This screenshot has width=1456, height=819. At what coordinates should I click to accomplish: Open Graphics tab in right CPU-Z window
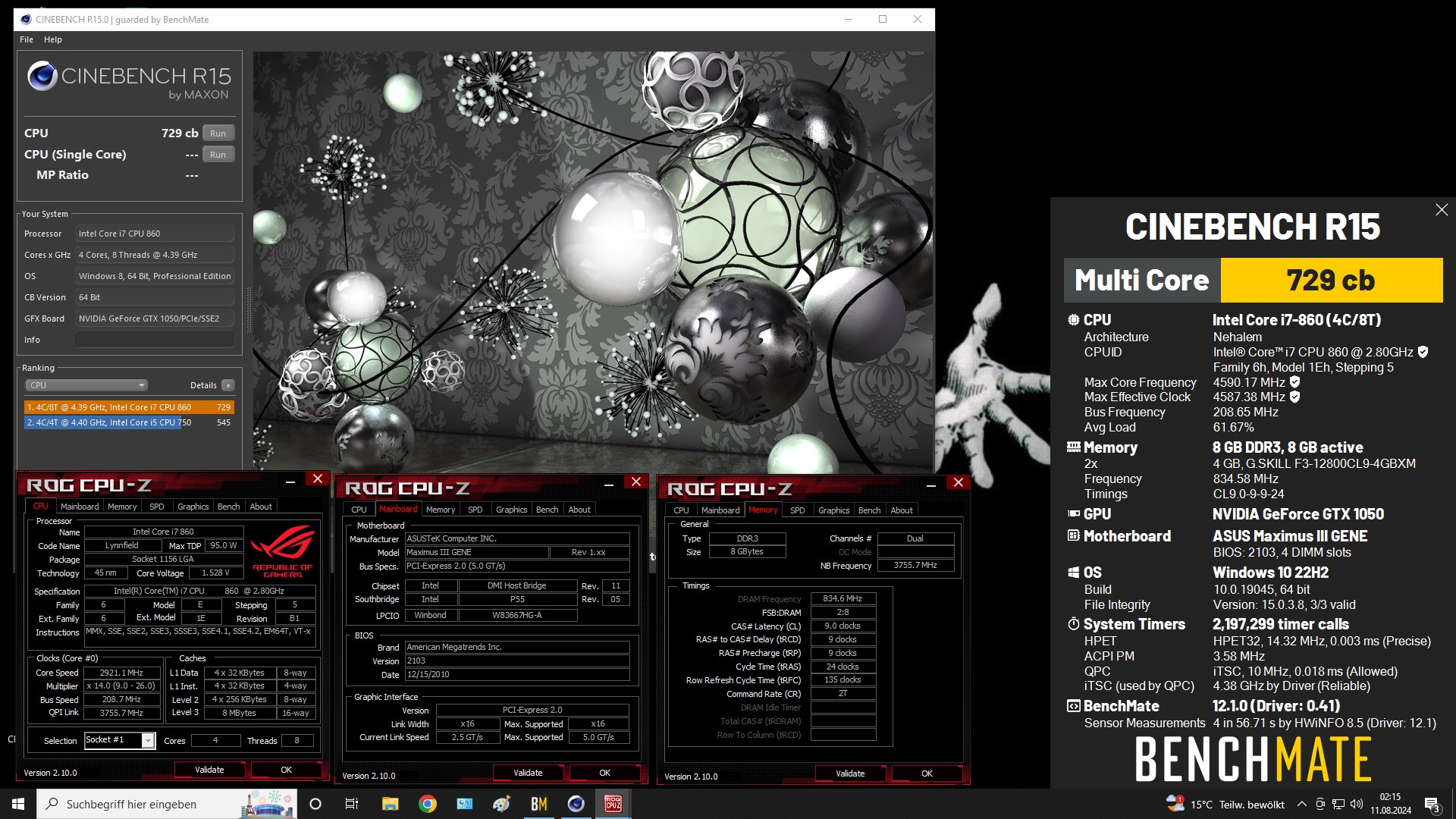[x=833, y=510]
